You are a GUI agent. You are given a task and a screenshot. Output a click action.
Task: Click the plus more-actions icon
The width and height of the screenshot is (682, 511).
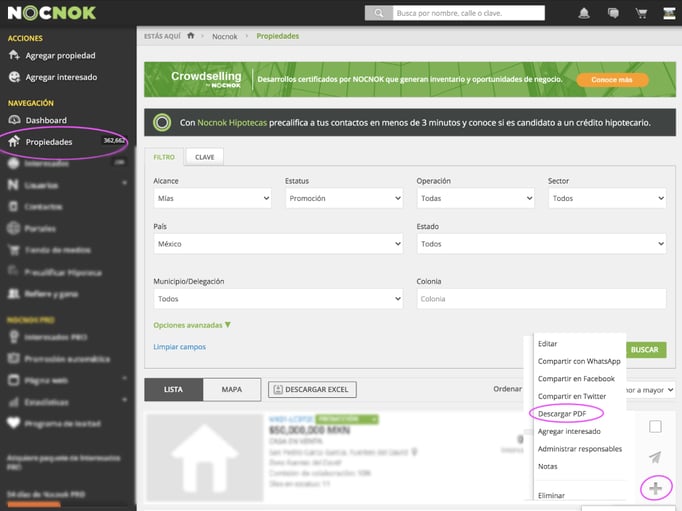pos(655,488)
